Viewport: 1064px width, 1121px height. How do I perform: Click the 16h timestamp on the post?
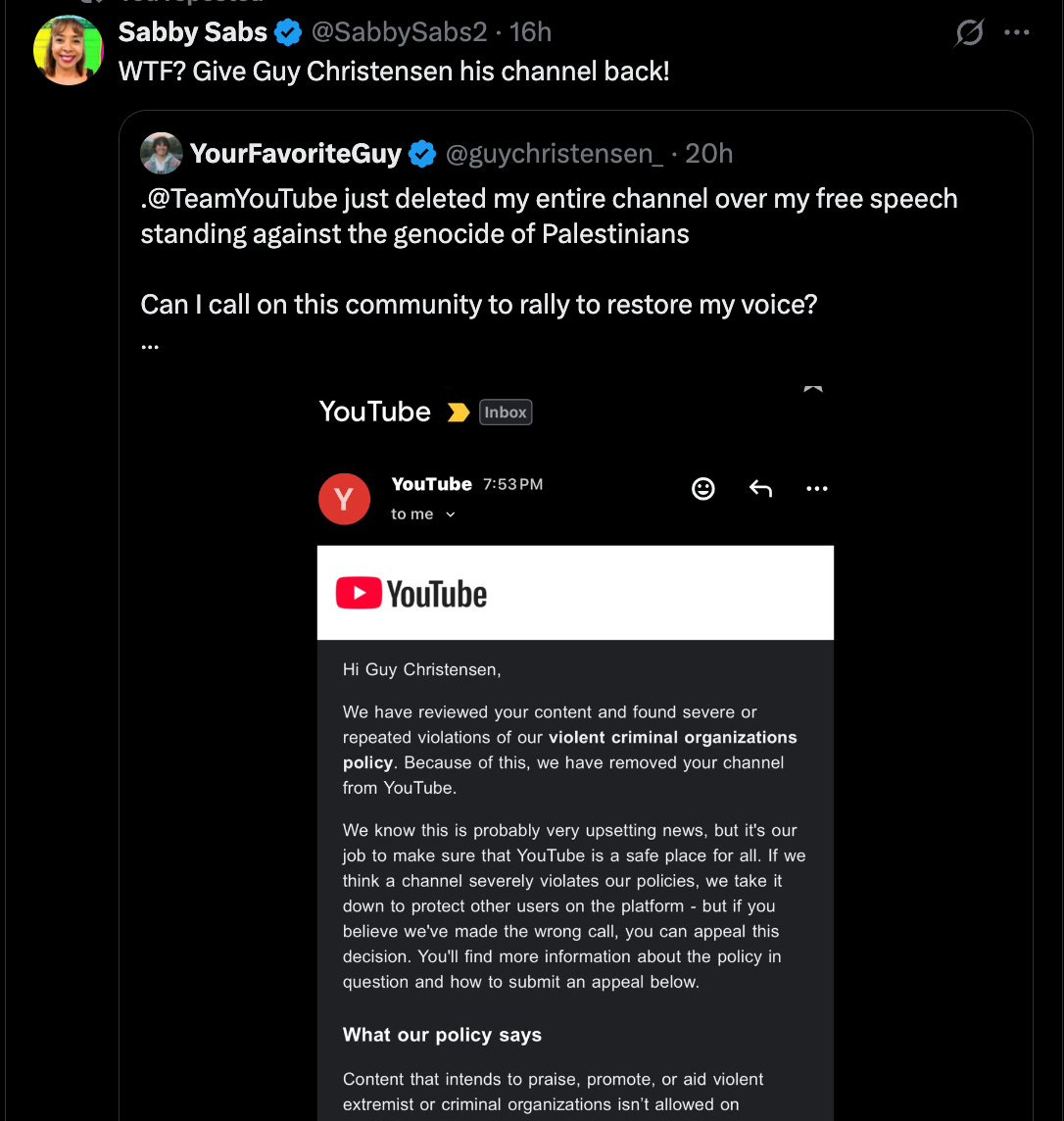[x=530, y=32]
